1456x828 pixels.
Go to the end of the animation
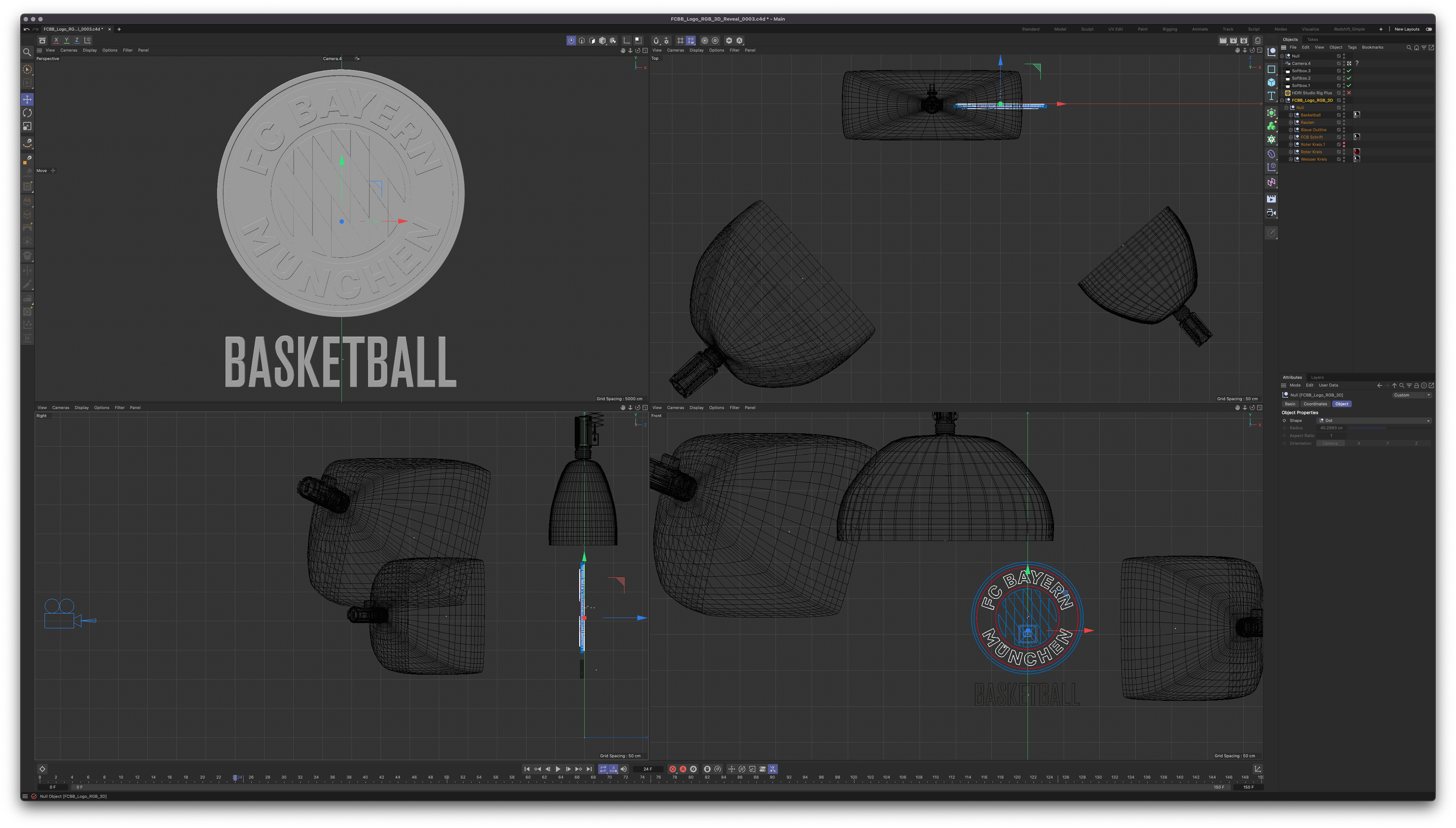(589, 769)
